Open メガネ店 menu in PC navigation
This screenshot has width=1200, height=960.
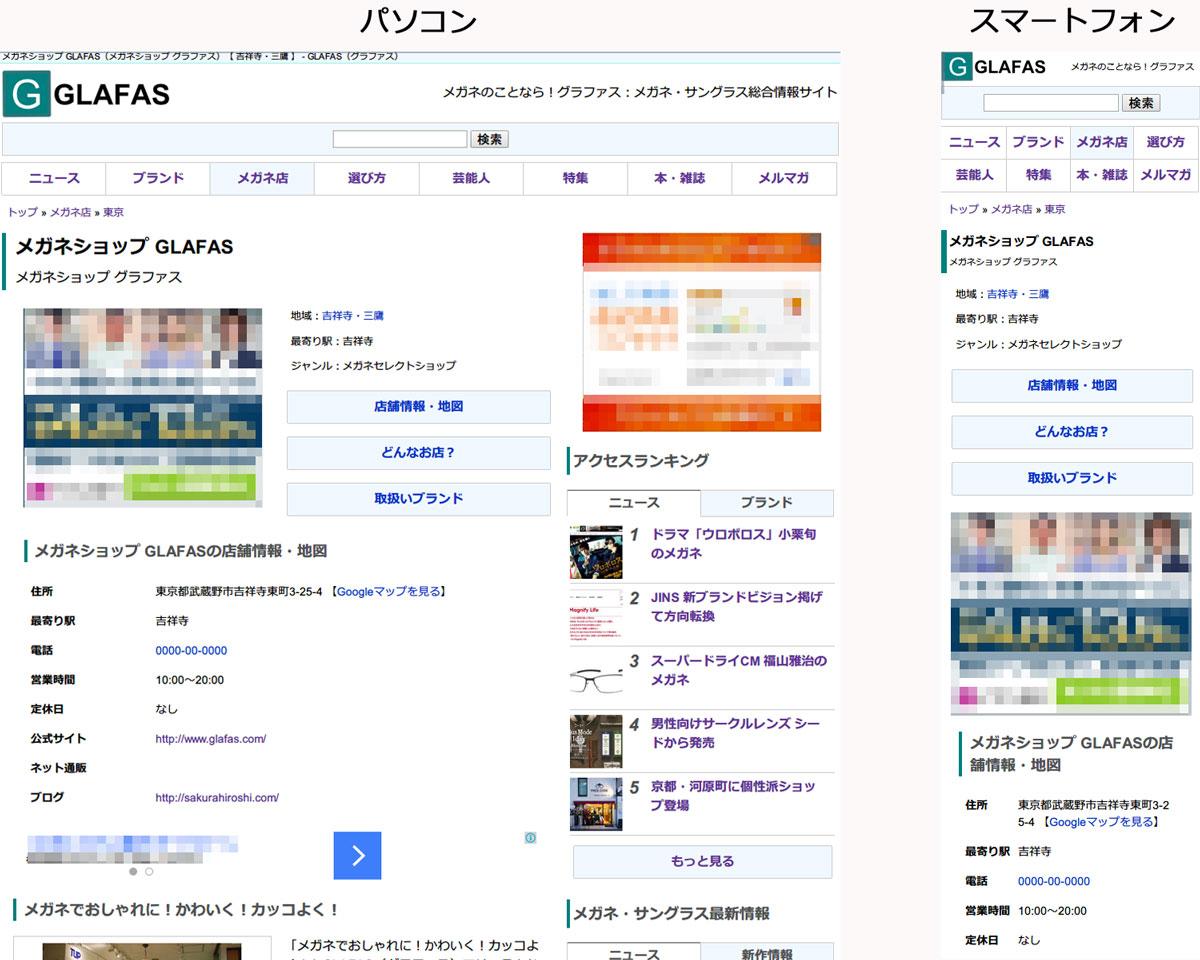pyautogui.click(x=262, y=178)
